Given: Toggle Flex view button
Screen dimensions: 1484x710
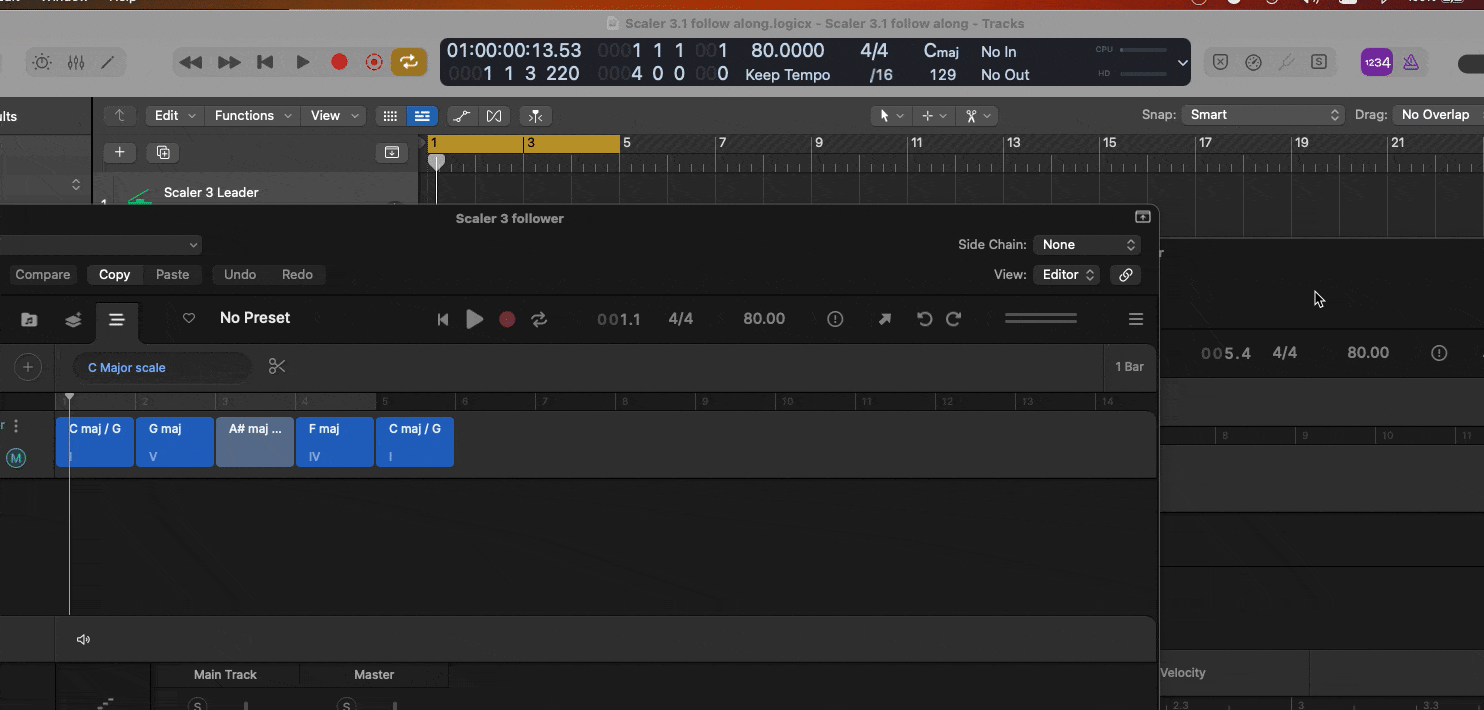Looking at the screenshot, I should coord(494,116).
